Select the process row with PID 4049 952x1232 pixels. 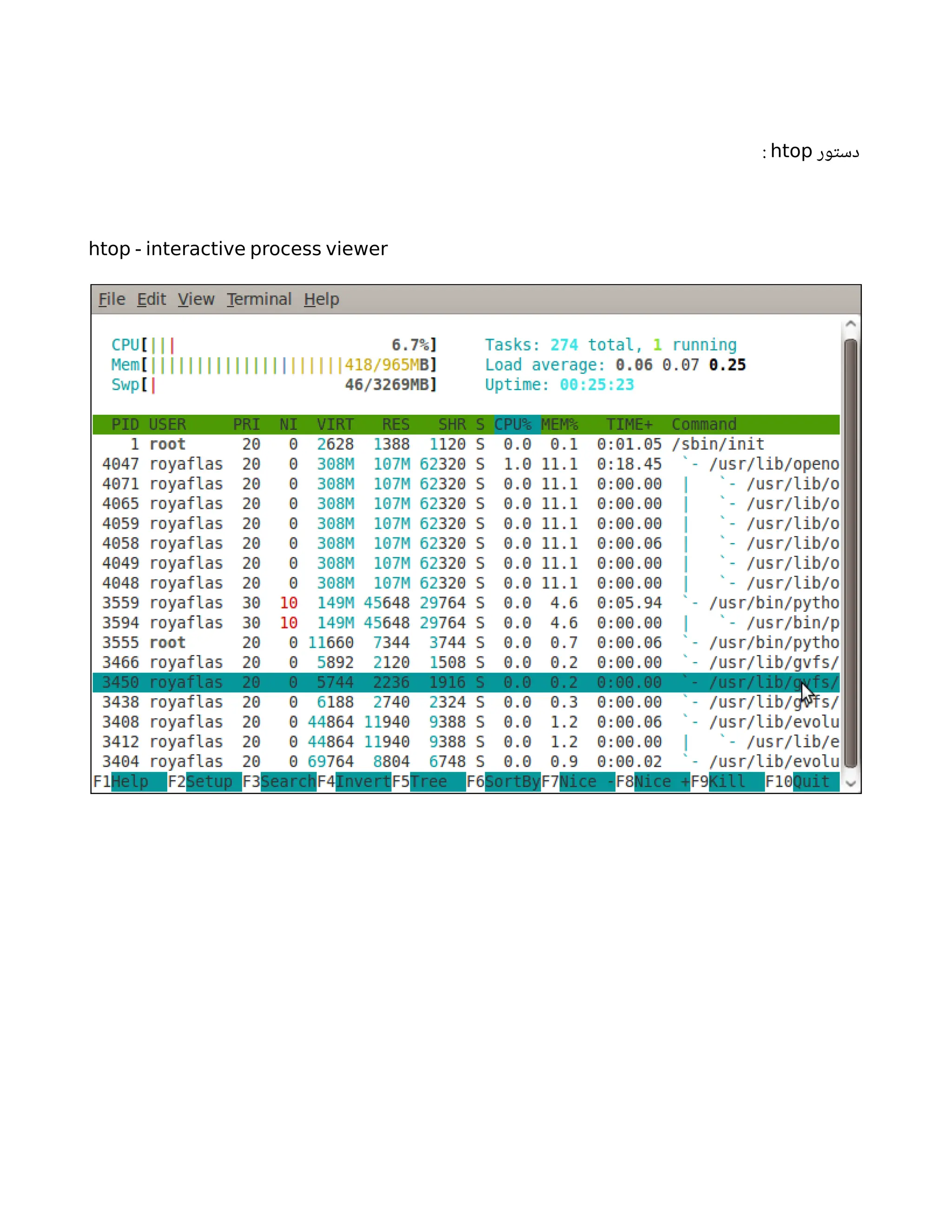tap(466, 563)
